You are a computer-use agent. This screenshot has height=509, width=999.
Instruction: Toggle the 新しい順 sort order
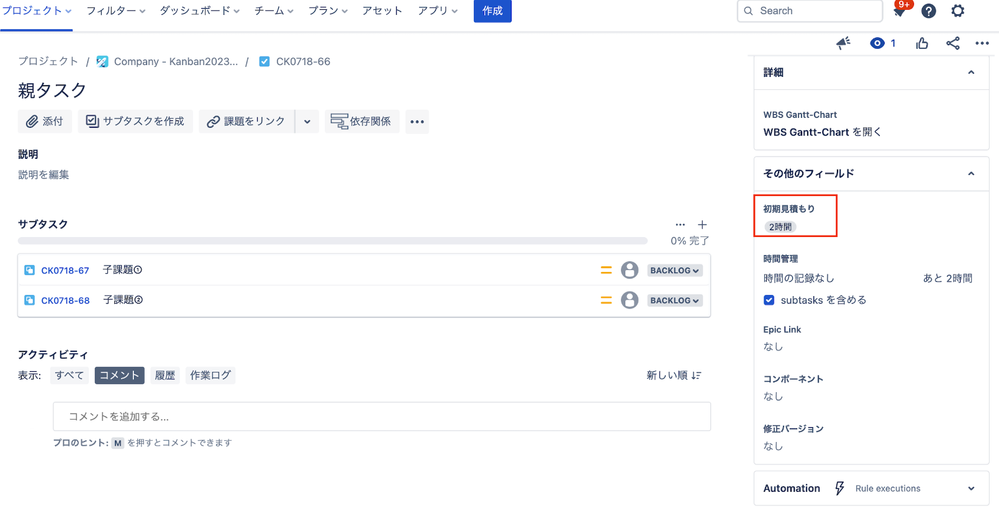pos(674,375)
